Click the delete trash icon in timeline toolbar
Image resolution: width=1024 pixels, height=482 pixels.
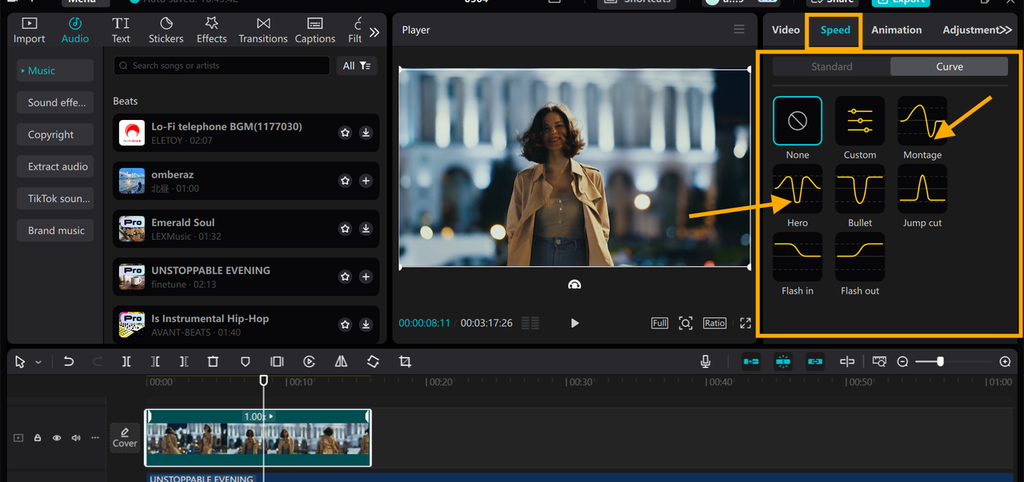click(213, 362)
